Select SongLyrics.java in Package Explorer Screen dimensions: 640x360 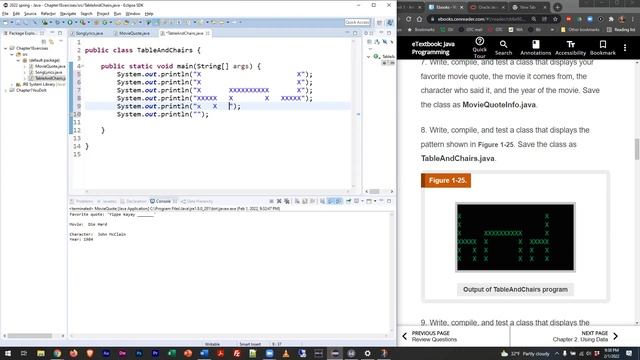click(x=48, y=72)
